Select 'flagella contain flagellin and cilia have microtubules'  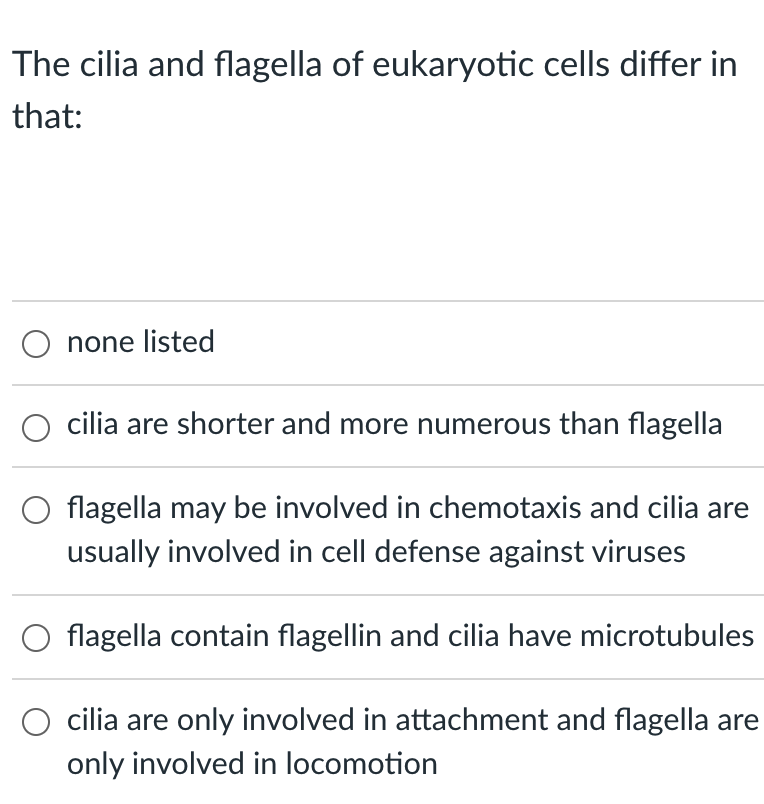coord(36,638)
